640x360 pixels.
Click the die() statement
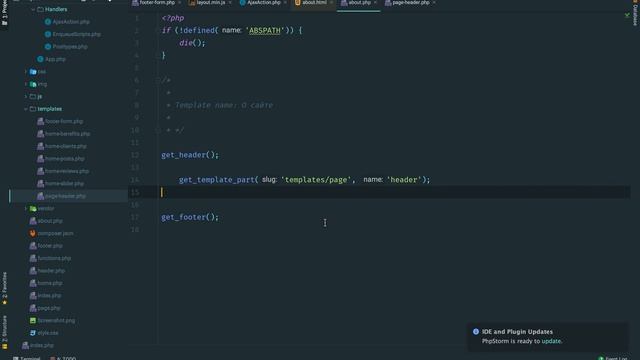(x=192, y=43)
